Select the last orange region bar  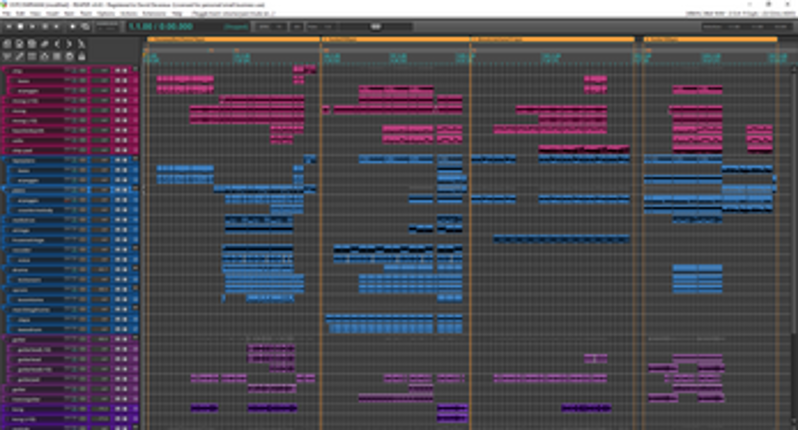click(710, 39)
